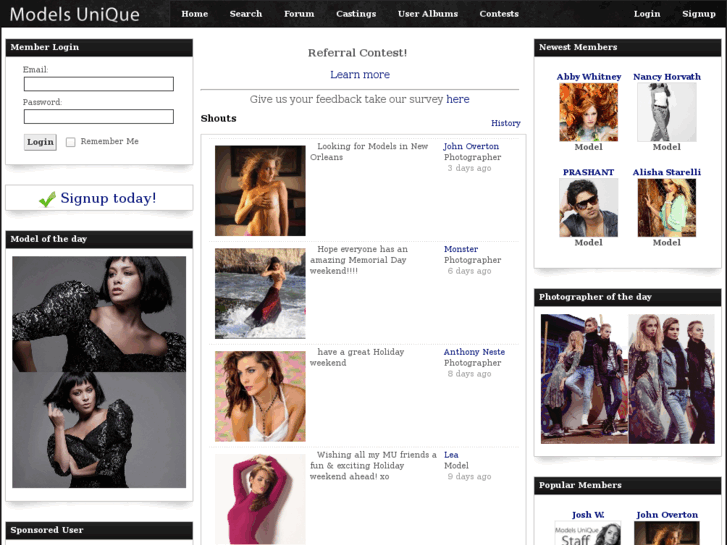
Task: Open Anthony Neste's profile link
Action: click(474, 352)
